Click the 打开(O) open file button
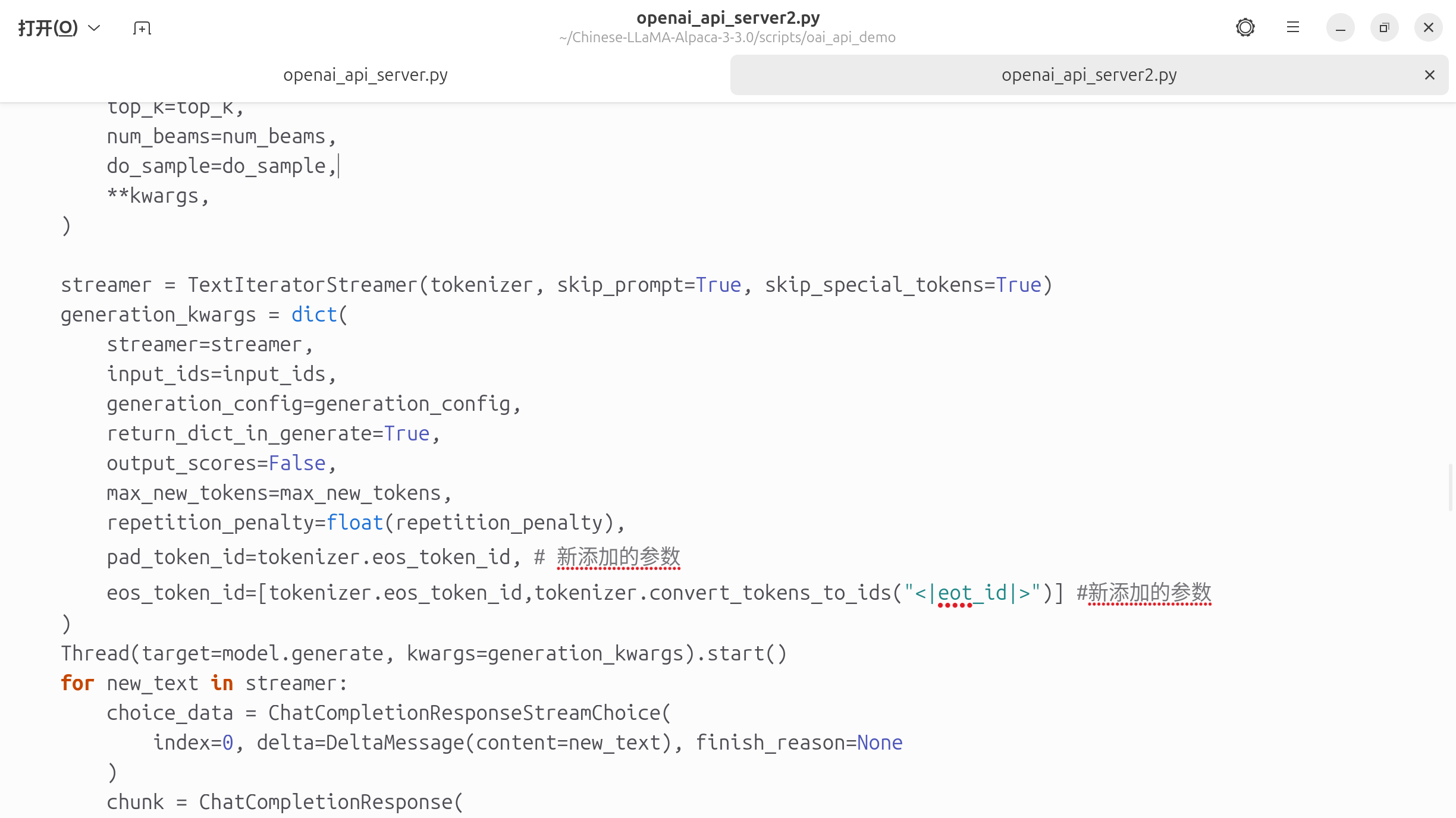This screenshot has height=818, width=1456. [x=48, y=28]
